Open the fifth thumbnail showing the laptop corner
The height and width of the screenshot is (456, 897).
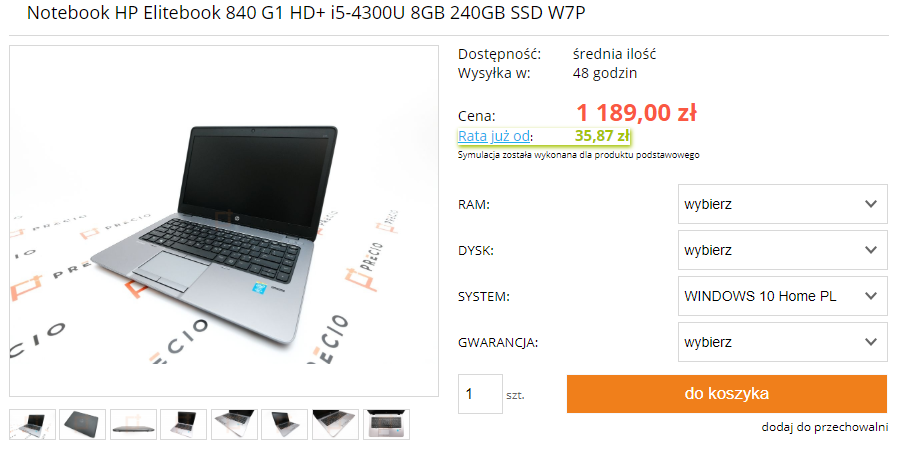coord(235,425)
